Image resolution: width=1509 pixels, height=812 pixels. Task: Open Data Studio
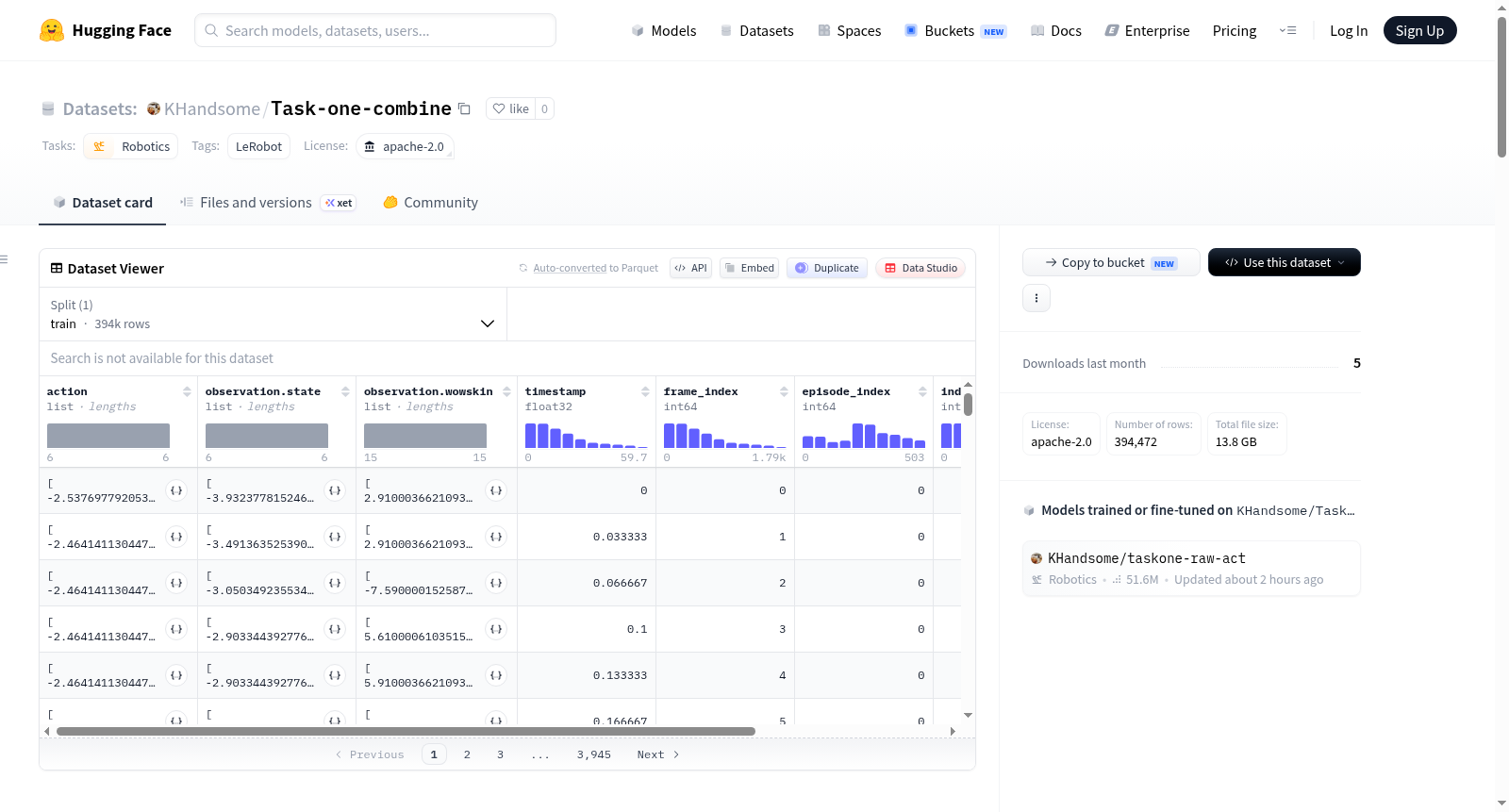tap(920, 268)
